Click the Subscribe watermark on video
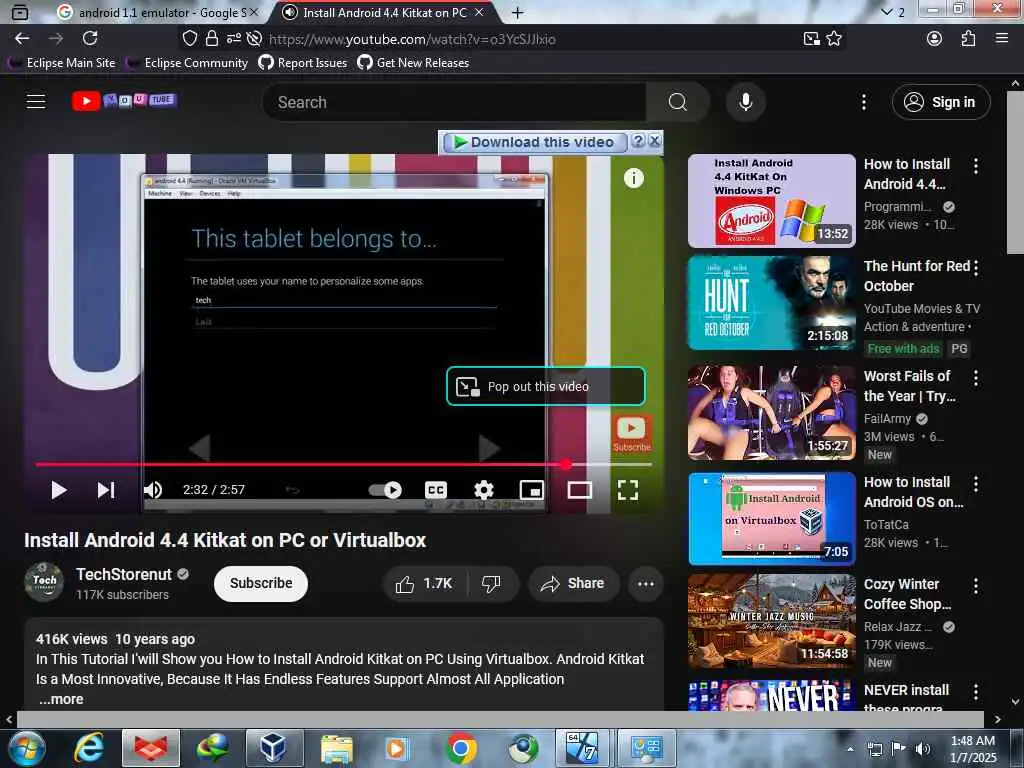Viewport: 1024px width, 768px height. 632,434
